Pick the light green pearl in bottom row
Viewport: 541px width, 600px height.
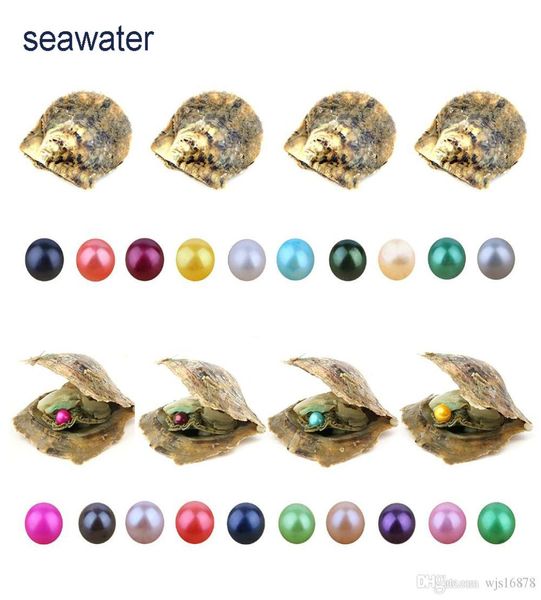point(297,523)
